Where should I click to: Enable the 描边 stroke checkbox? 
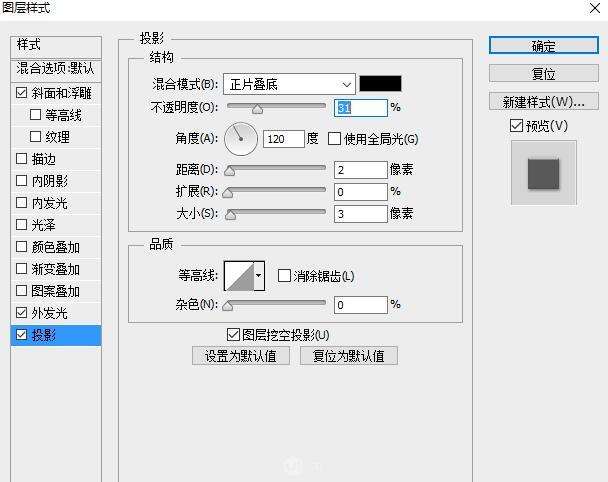(23, 159)
